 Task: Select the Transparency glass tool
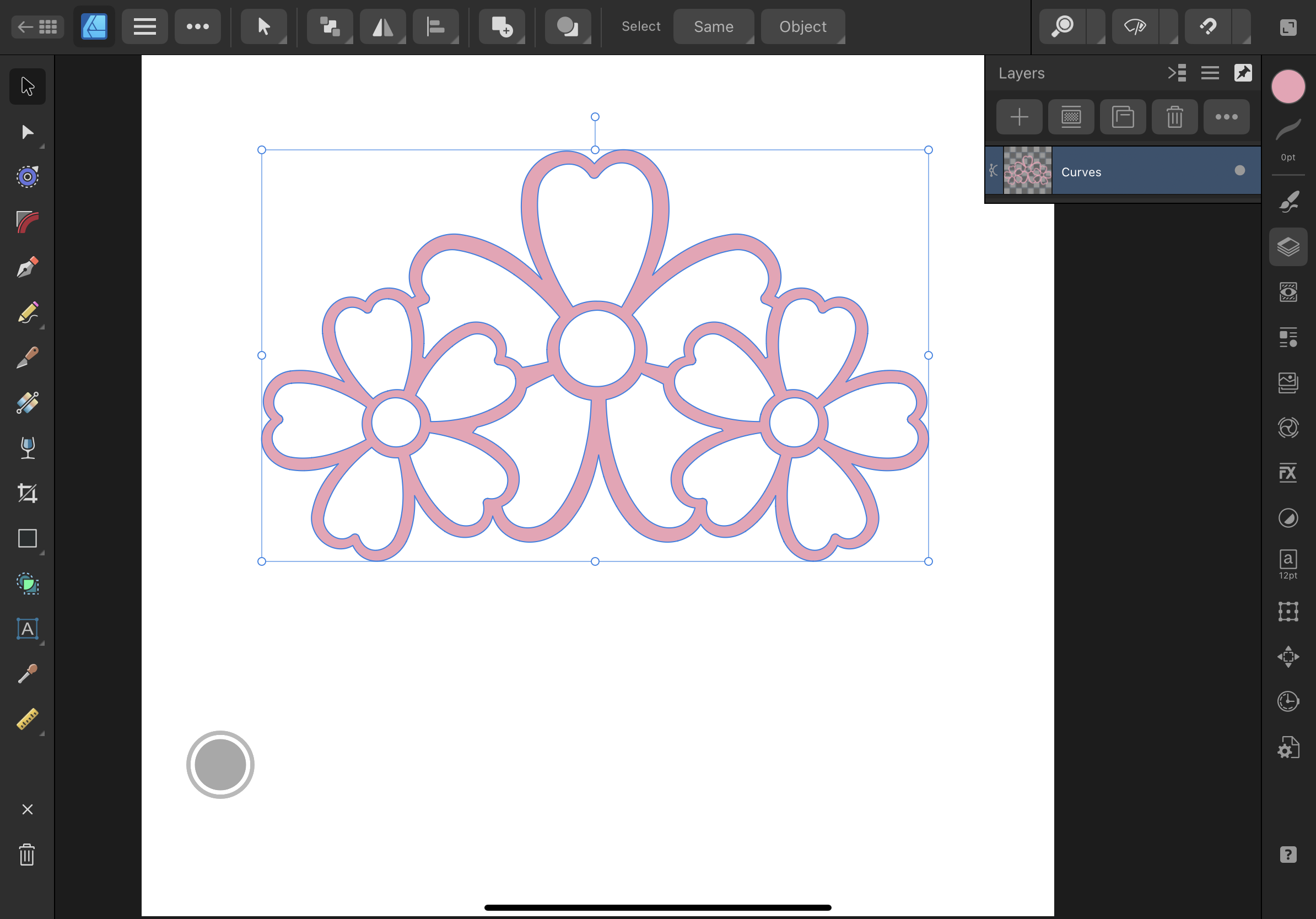click(x=27, y=448)
